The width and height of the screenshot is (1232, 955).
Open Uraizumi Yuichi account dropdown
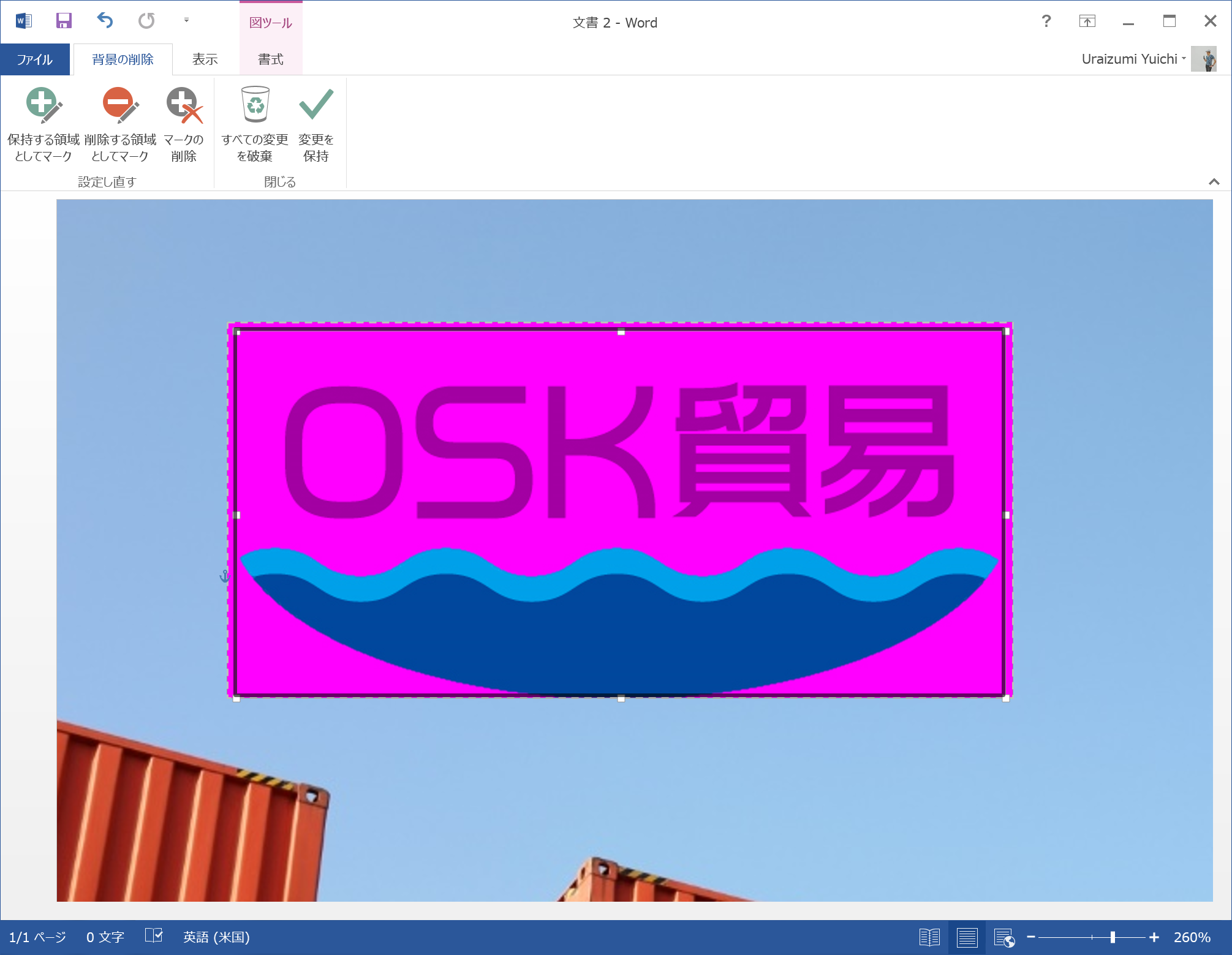(1133, 59)
